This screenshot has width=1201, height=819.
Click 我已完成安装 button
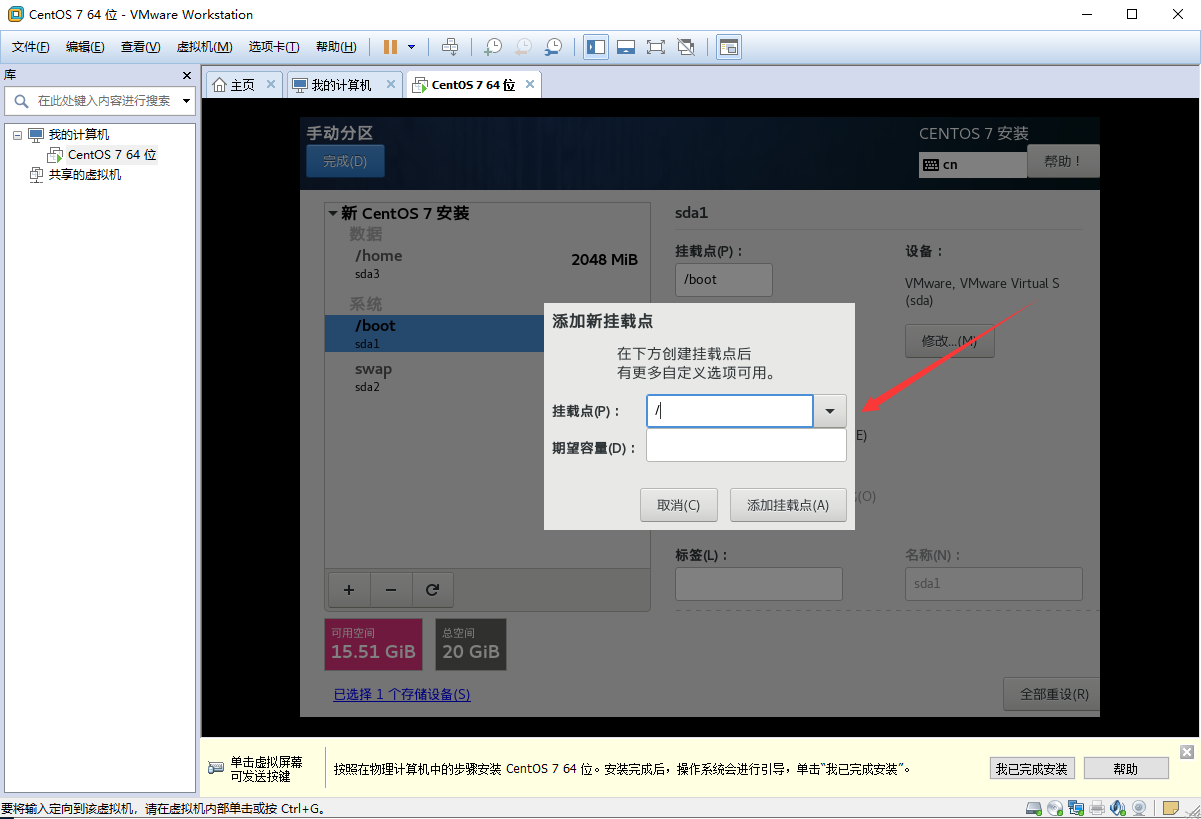click(1032, 769)
